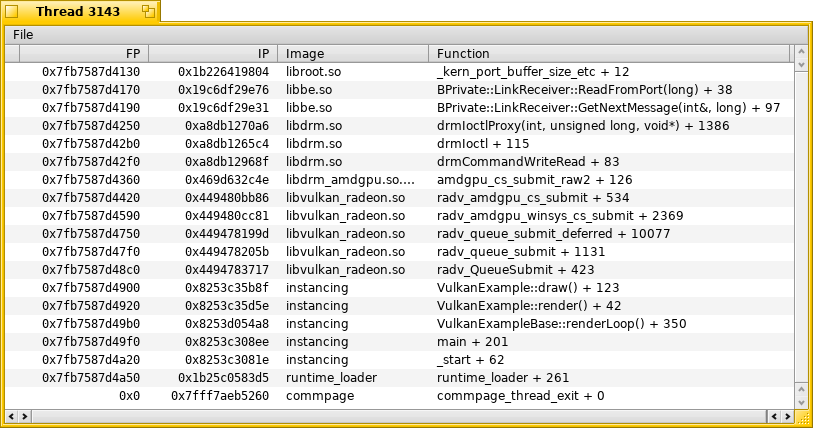Click IP value 0x7fff7aeb5260
This screenshot has width=813, height=428.
tap(220, 396)
